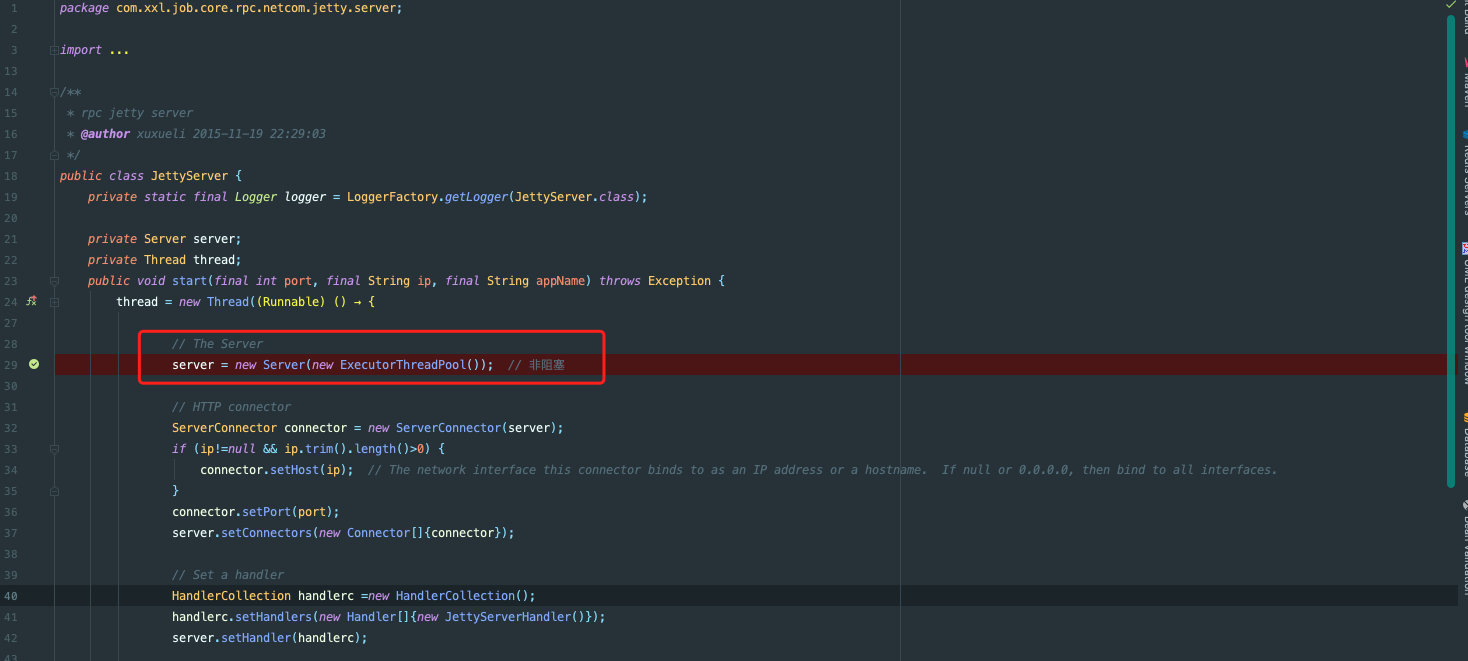Image resolution: width=1468 pixels, height=661 pixels.
Task: Click the 'private Thread thread' field declaration
Action: coord(165,260)
